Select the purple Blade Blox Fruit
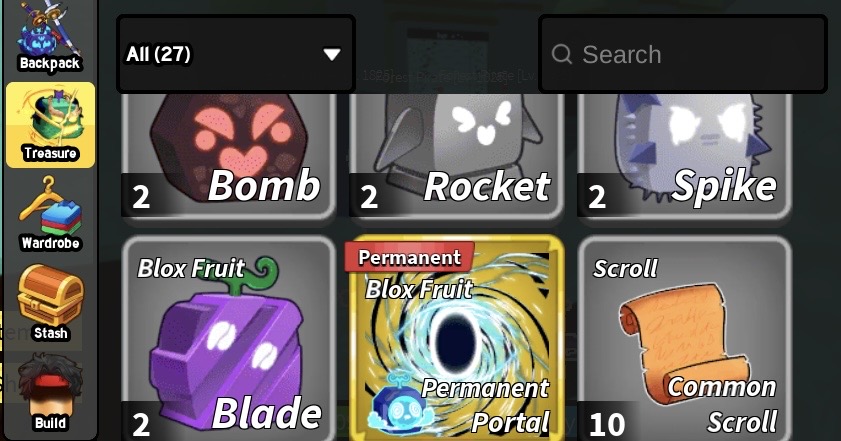Screen dimensions: 841x441 [x=228, y=338]
